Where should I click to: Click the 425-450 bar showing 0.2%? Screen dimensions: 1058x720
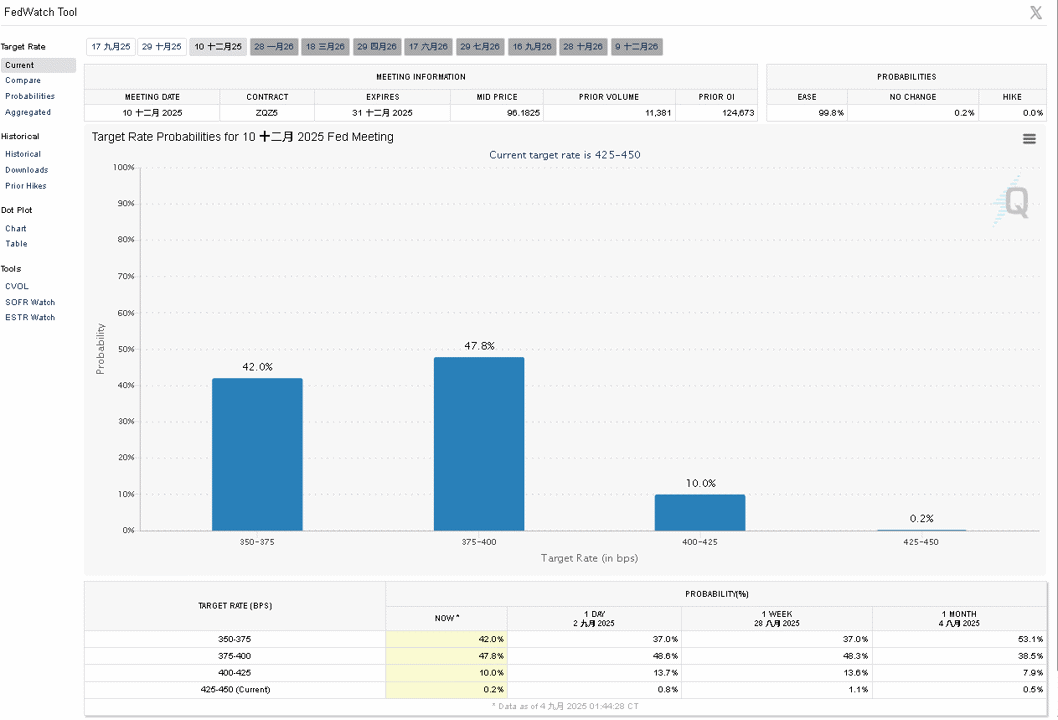point(921,530)
